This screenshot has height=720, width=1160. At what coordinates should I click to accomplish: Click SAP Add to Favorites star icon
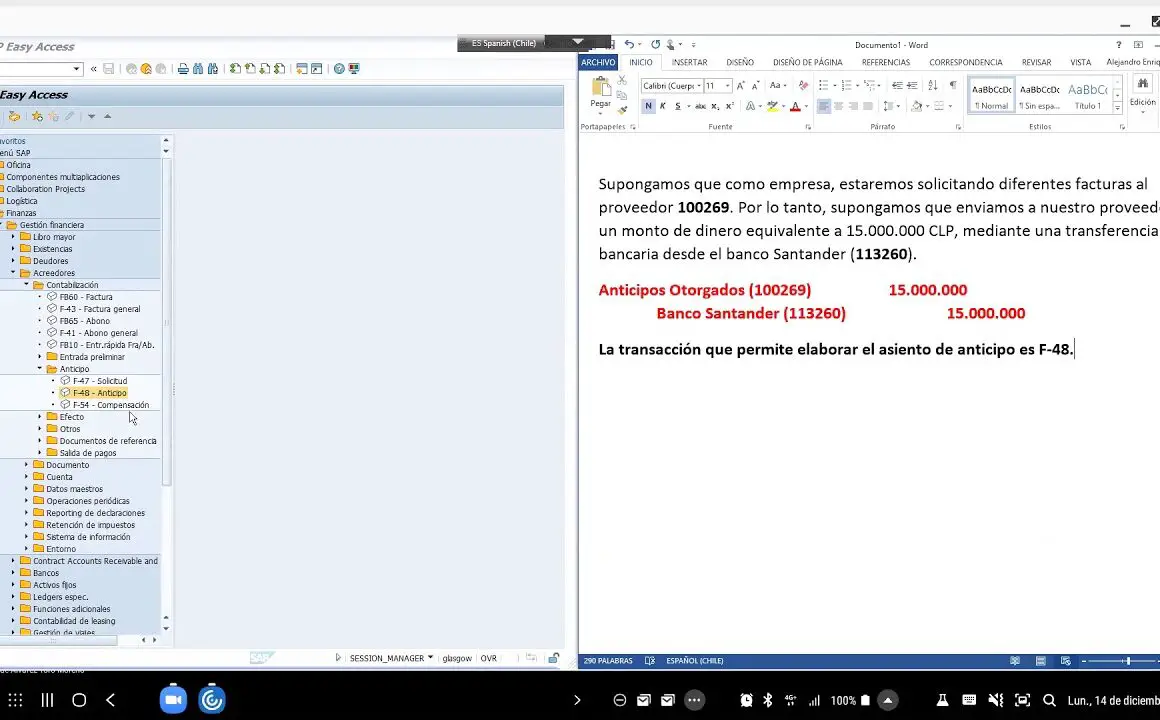(37, 116)
